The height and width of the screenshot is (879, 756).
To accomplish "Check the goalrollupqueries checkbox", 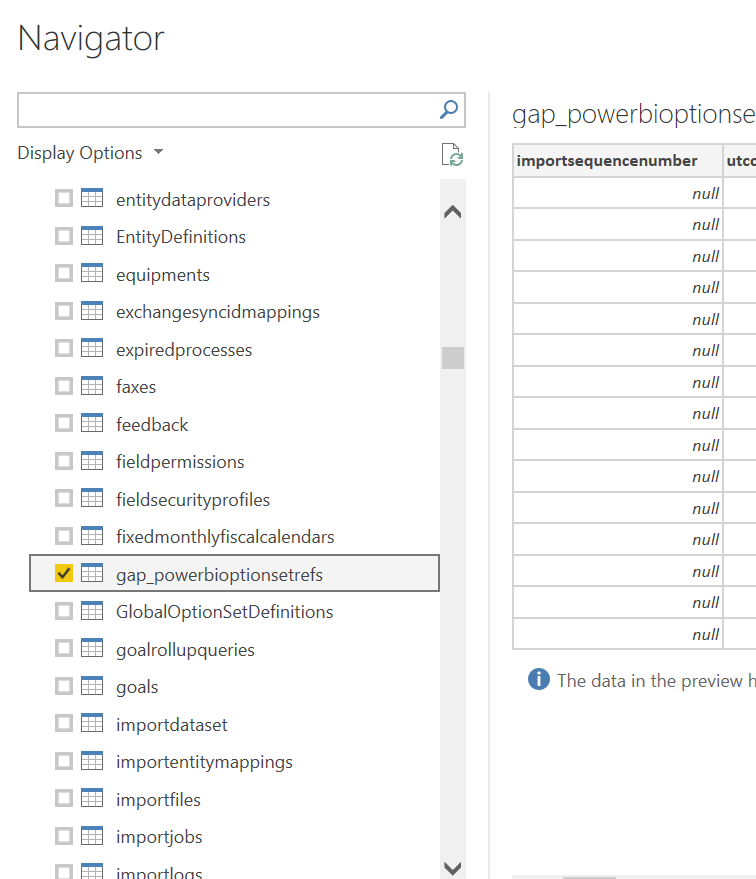I will tap(64, 649).
